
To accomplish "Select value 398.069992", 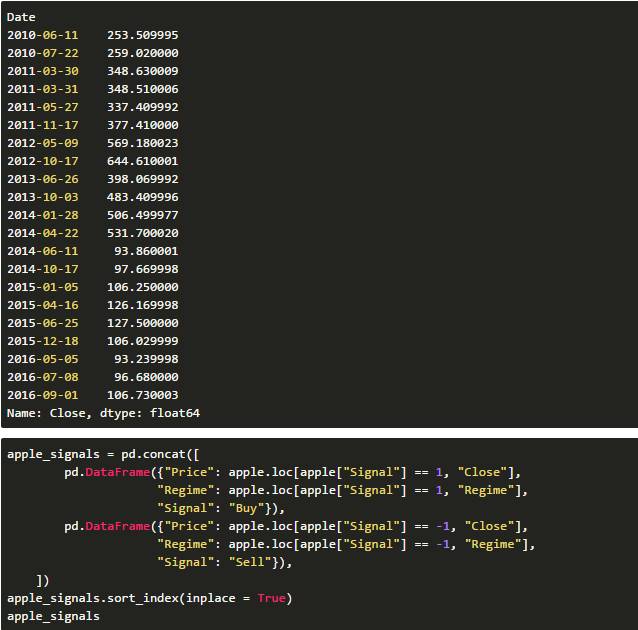I will [142, 179].
